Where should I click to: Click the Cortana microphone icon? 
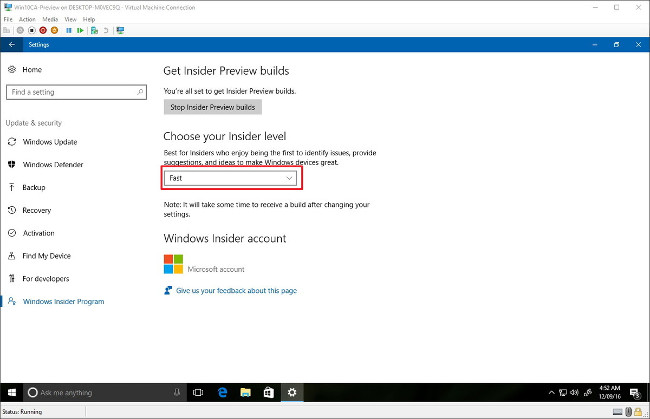(177, 392)
